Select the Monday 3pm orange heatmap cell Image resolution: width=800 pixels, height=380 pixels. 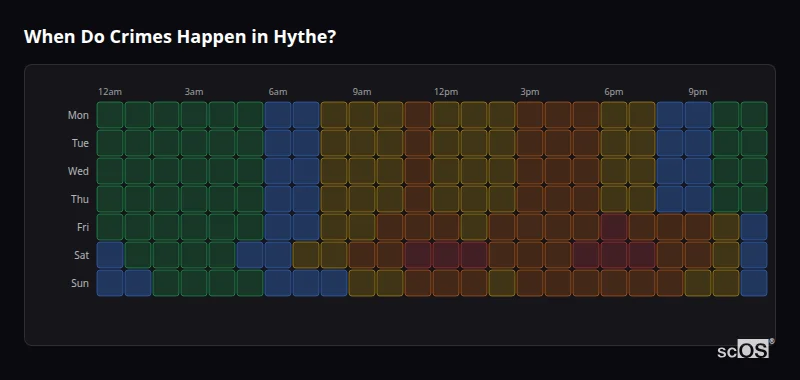[x=530, y=115]
